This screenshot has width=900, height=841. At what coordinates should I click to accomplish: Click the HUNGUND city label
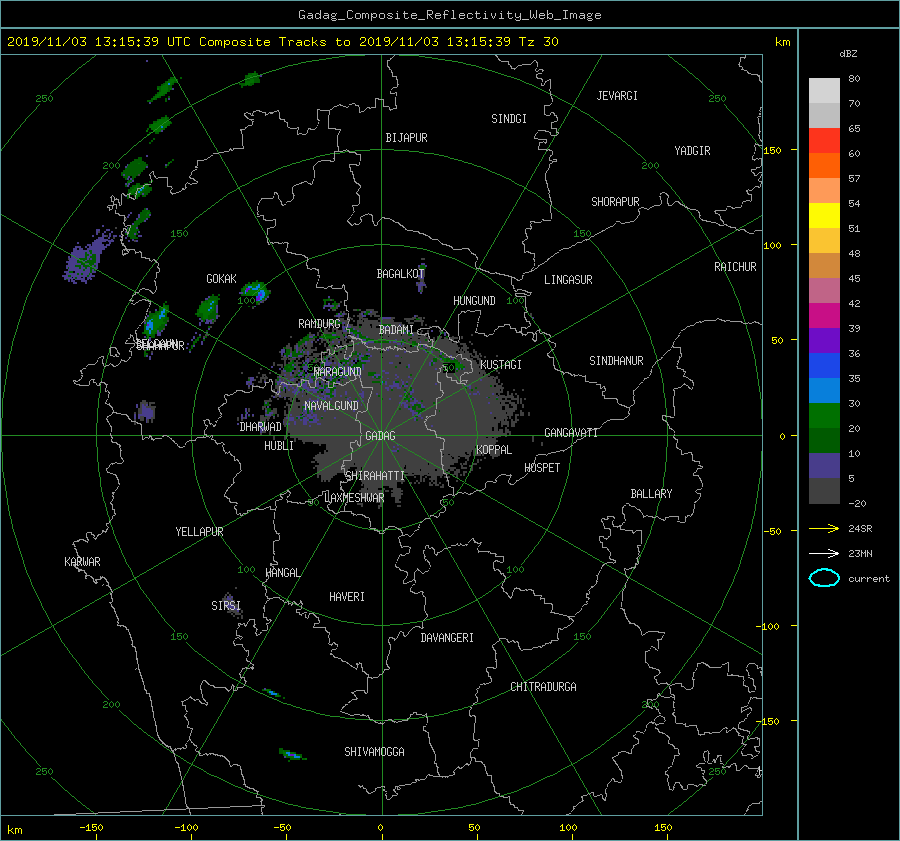coord(474,301)
